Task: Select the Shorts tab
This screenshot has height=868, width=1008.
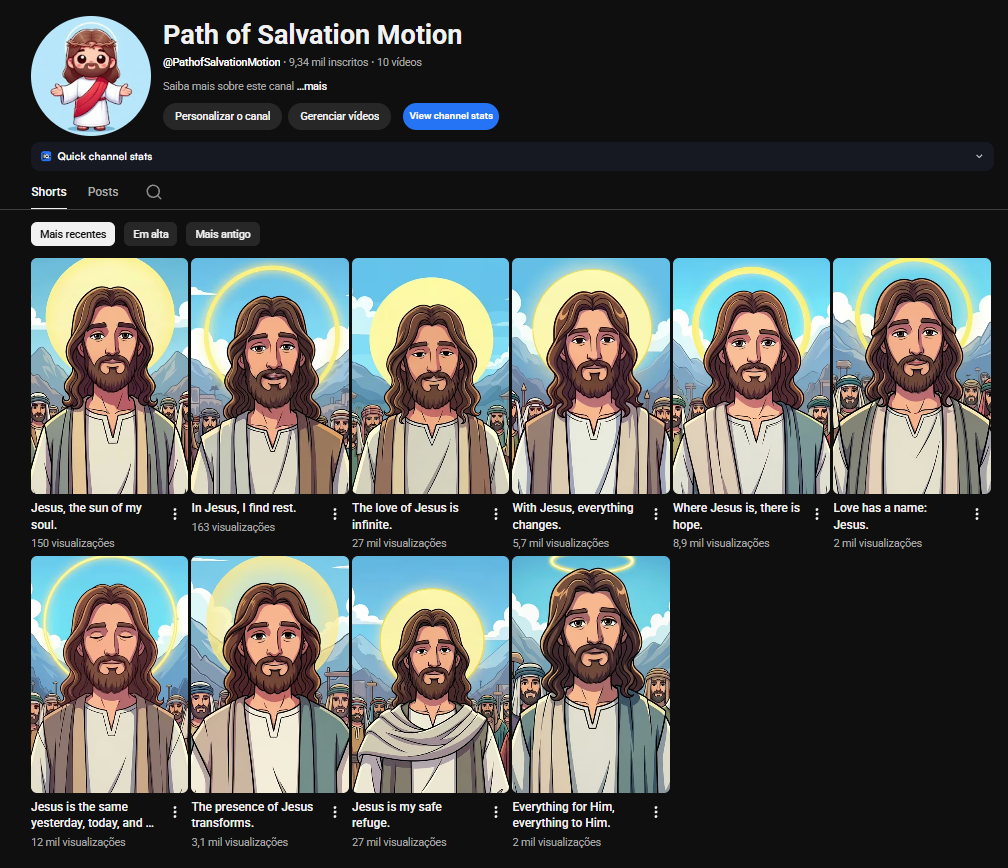Action: pos(49,192)
